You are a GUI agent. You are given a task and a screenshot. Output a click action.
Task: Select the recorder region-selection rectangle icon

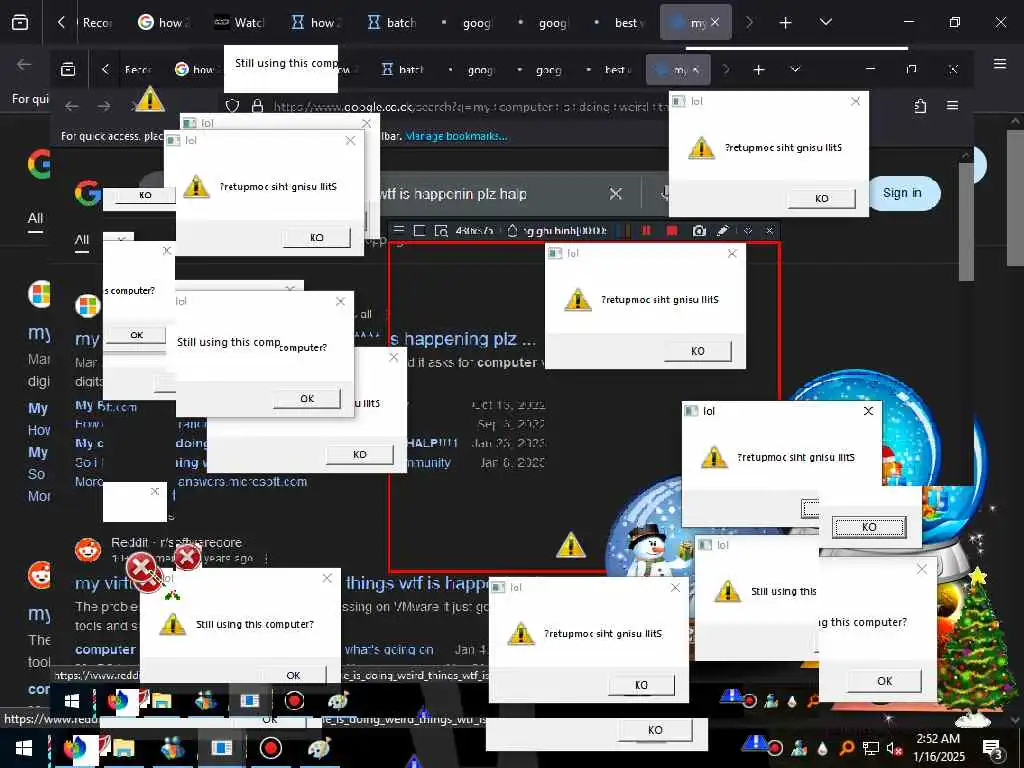click(x=420, y=231)
